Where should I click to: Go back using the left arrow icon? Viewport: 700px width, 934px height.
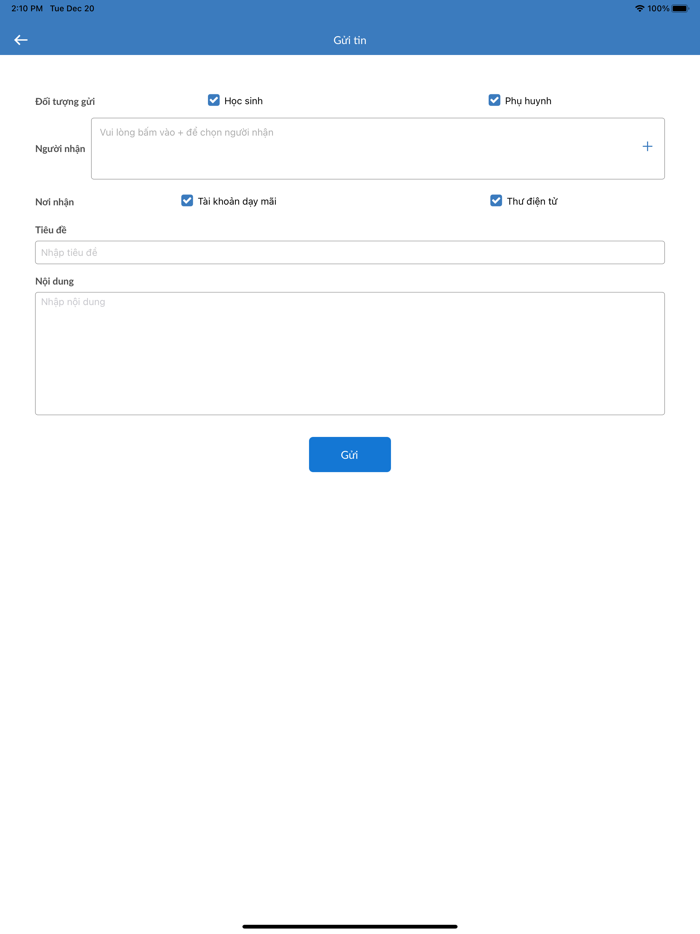coord(21,40)
